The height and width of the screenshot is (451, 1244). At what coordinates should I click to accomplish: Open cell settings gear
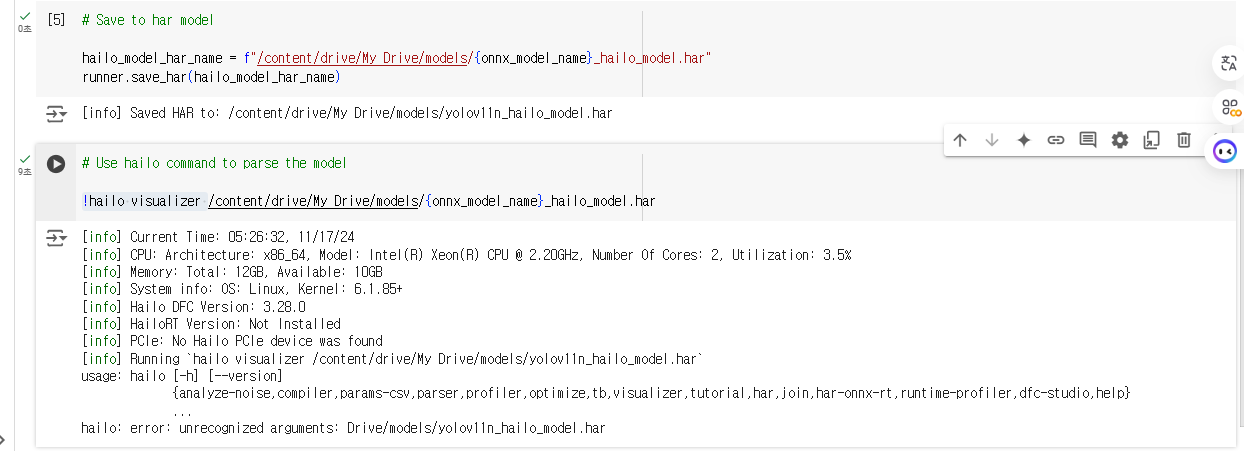point(1120,140)
